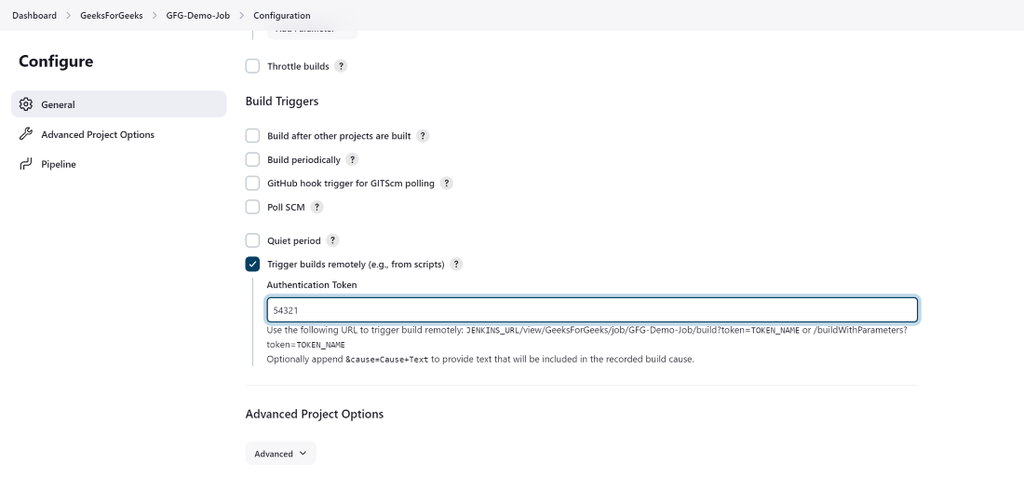Show help for GitHub hook trigger option
1024x478 pixels.
[446, 183]
